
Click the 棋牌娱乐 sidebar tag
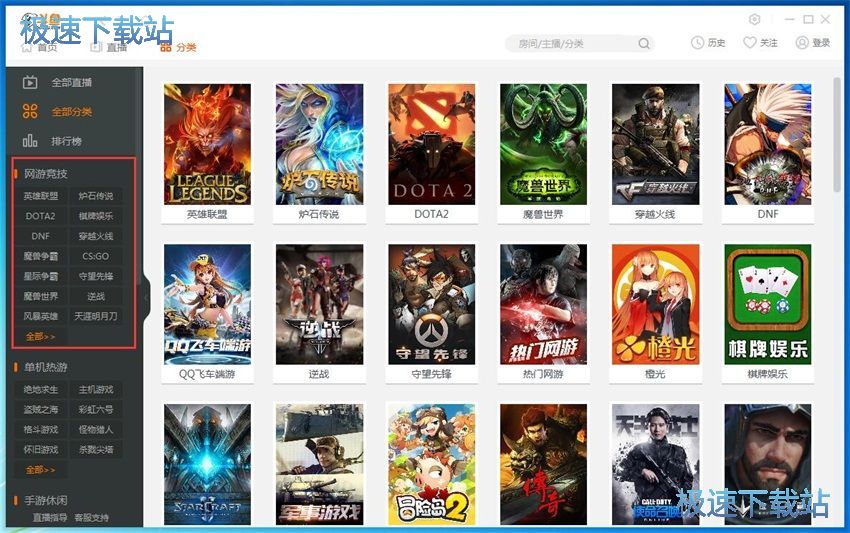pos(96,216)
